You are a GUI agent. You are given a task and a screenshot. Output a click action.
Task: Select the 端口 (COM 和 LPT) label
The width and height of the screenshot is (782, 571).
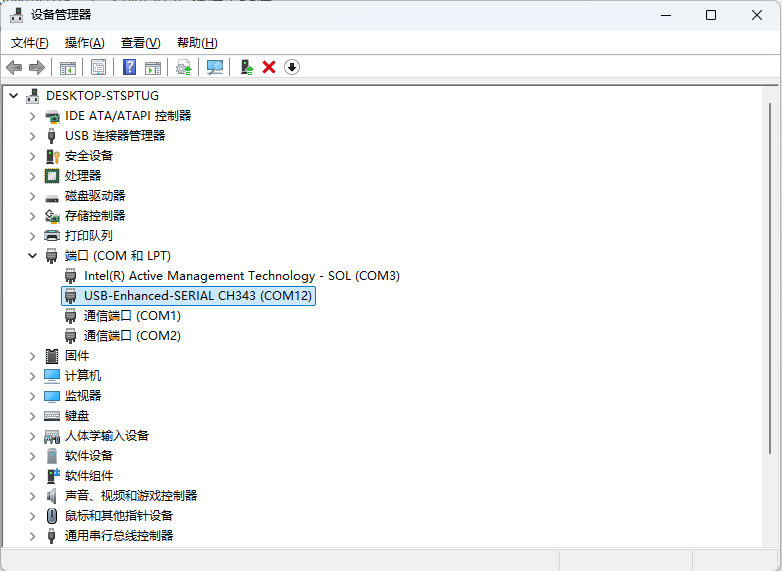pos(118,256)
